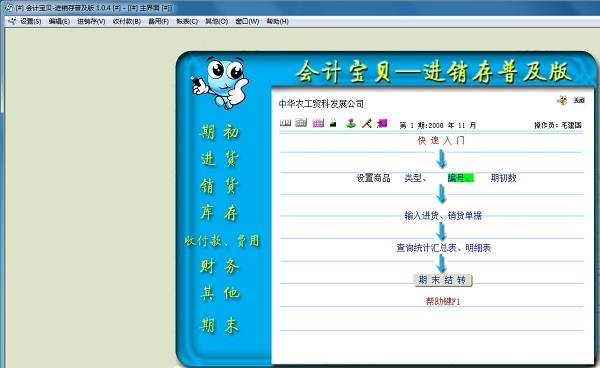The image size is (600, 368).
Task: Click the hammer tools icon
Action: pos(367,123)
